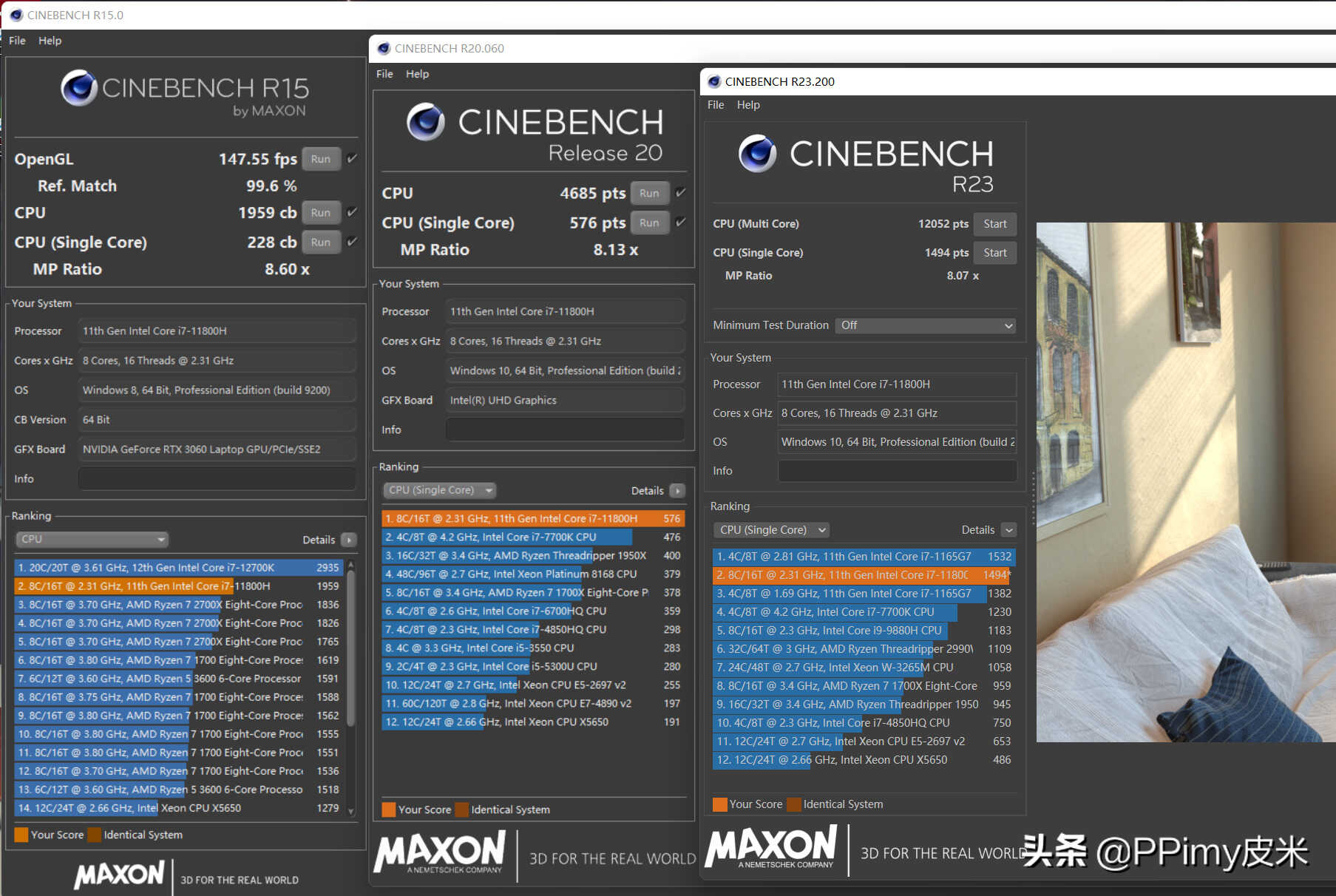Click the Maxon logo in R20 window
The width and height of the screenshot is (1336, 896).
(441, 852)
